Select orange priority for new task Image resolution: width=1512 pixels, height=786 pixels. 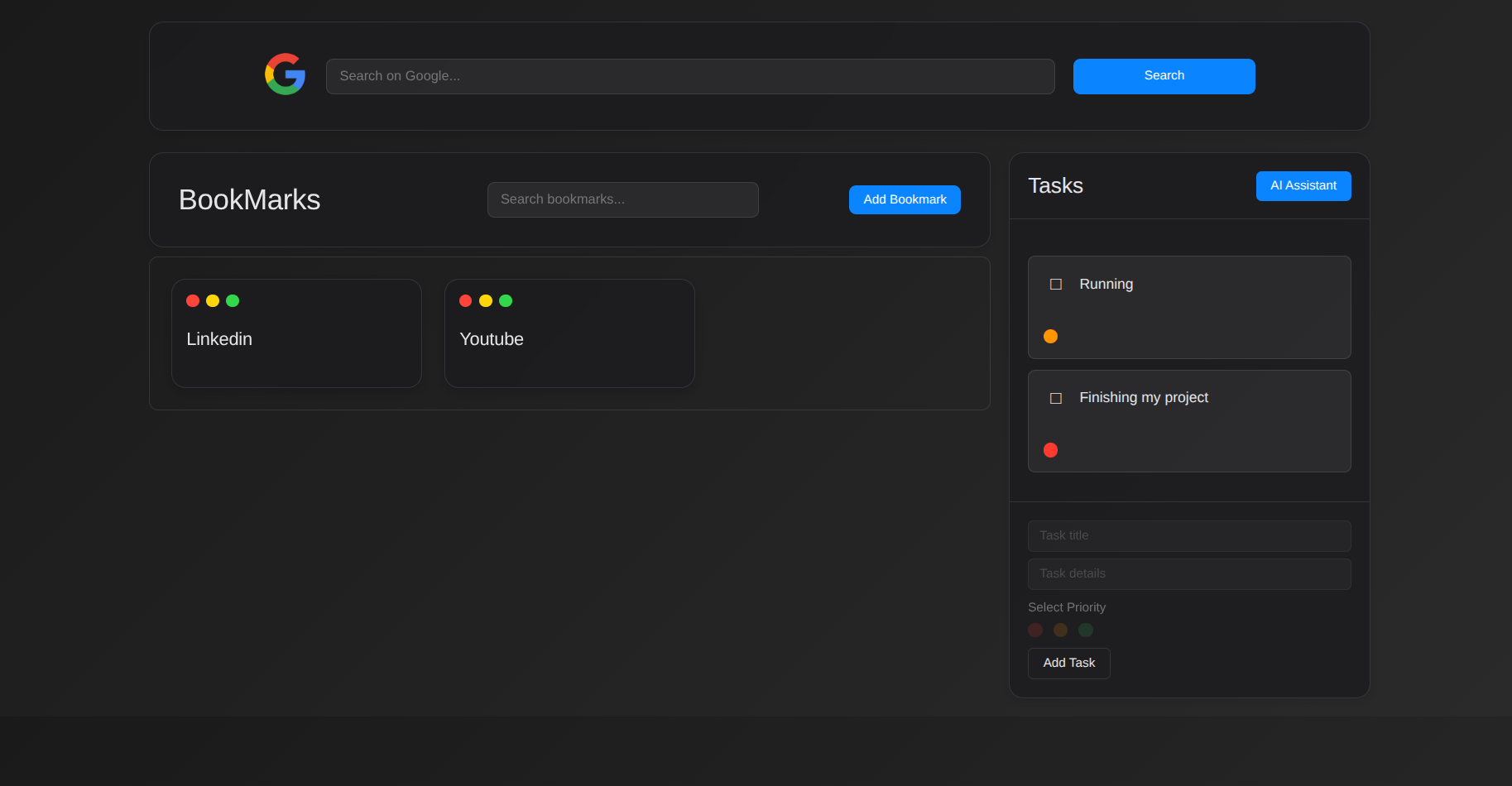(x=1060, y=630)
